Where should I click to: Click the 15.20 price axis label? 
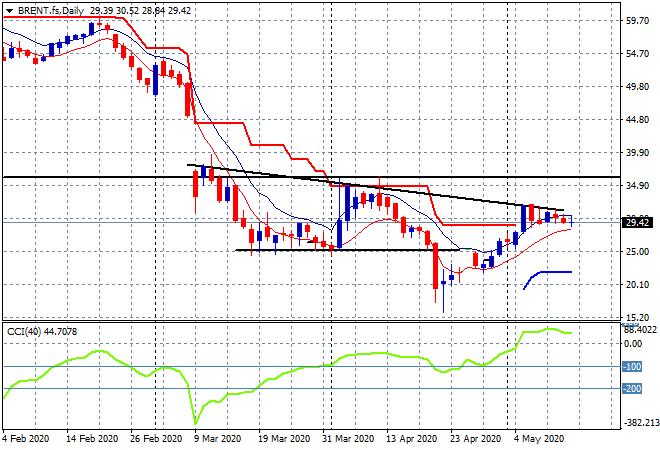(635, 317)
